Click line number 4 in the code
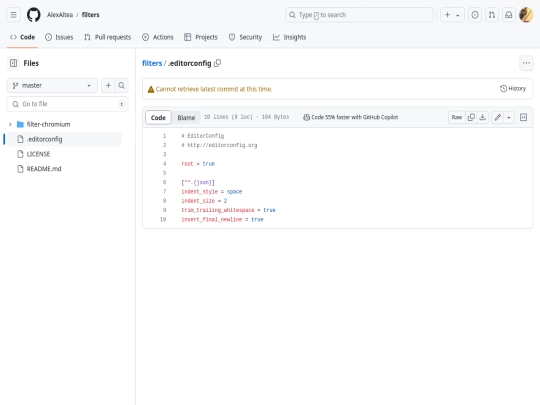 tap(164, 164)
